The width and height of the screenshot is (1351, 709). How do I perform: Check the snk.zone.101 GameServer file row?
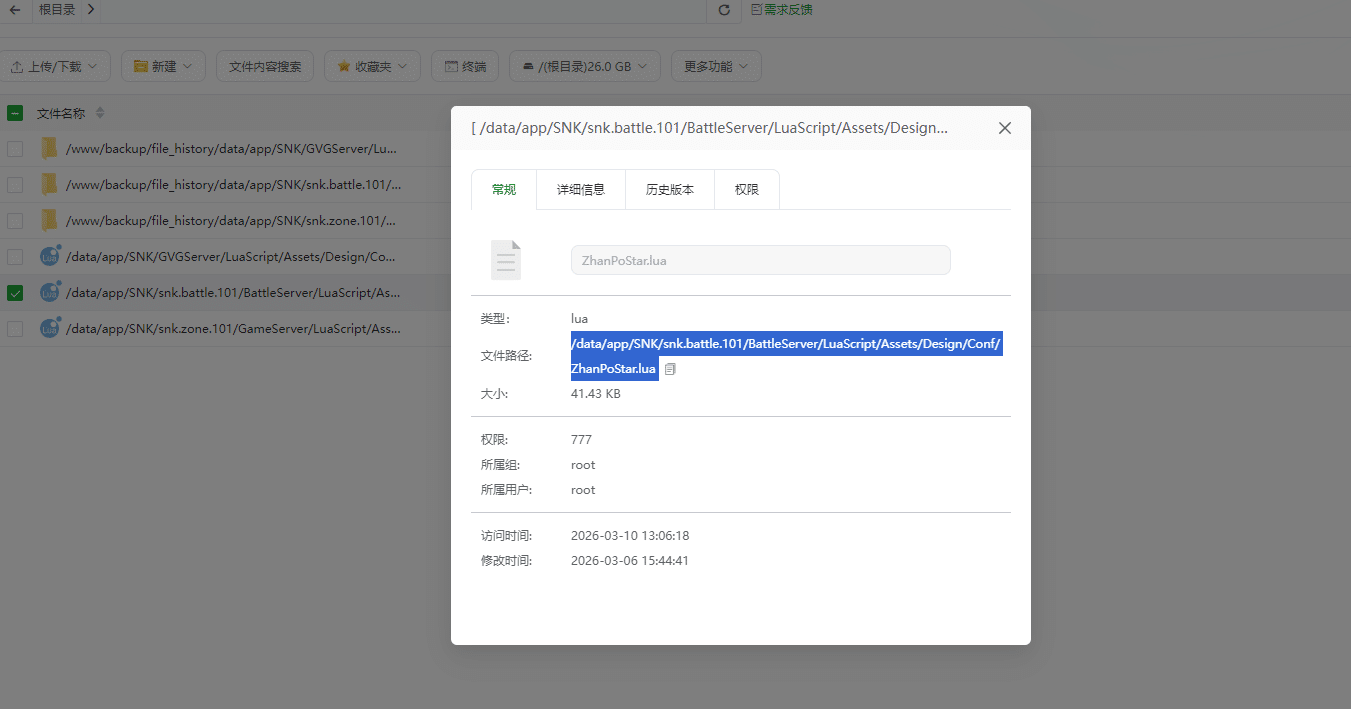point(14,328)
